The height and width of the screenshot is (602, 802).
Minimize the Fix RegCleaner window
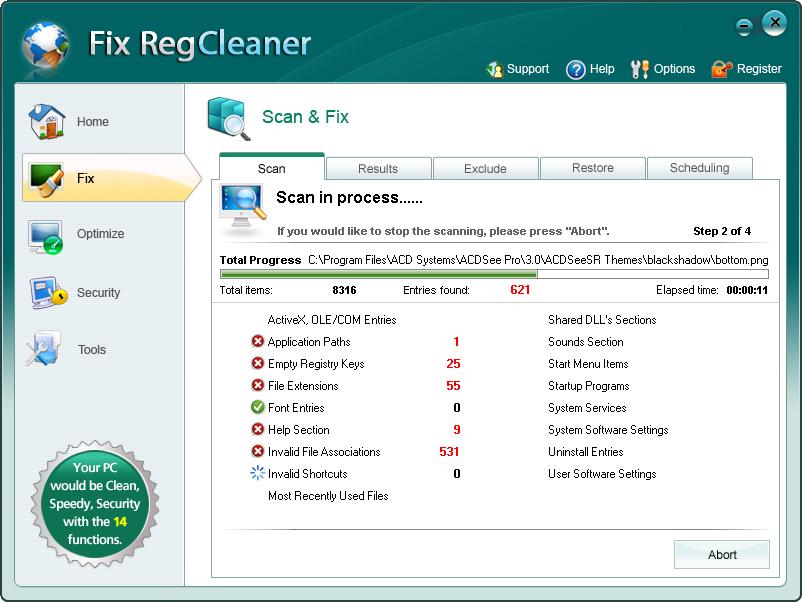click(744, 26)
